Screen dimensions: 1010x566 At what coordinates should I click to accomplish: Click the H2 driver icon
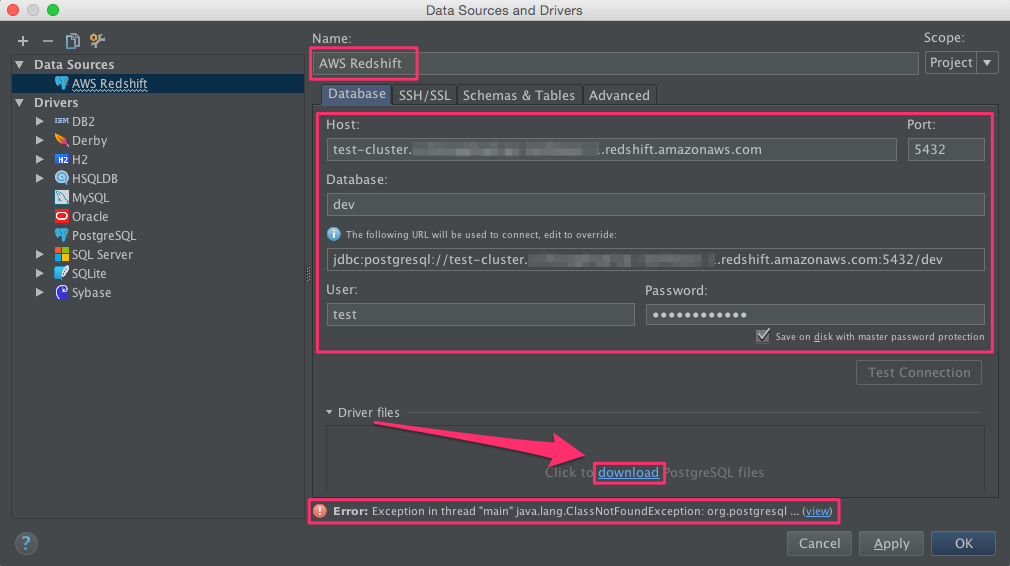[x=62, y=159]
